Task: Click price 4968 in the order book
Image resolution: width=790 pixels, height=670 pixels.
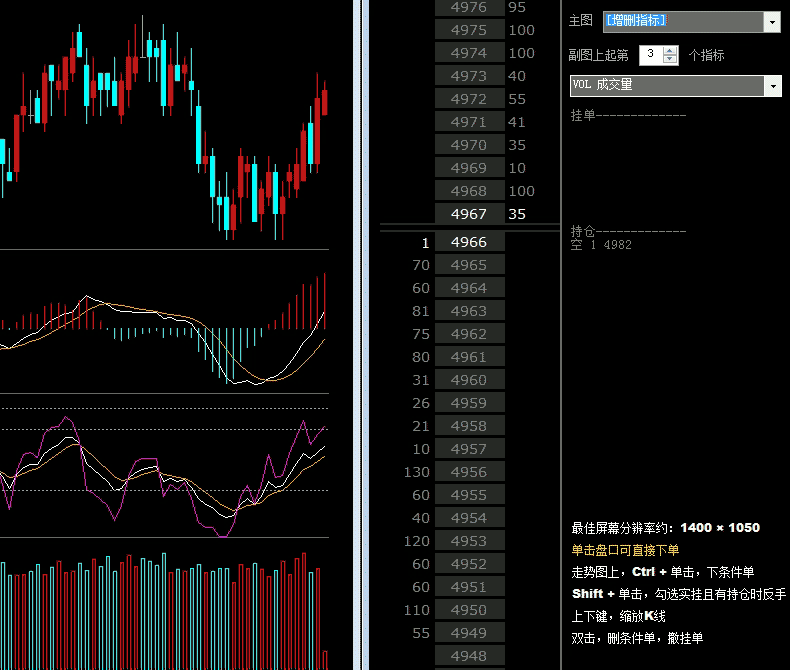Action: pos(470,191)
